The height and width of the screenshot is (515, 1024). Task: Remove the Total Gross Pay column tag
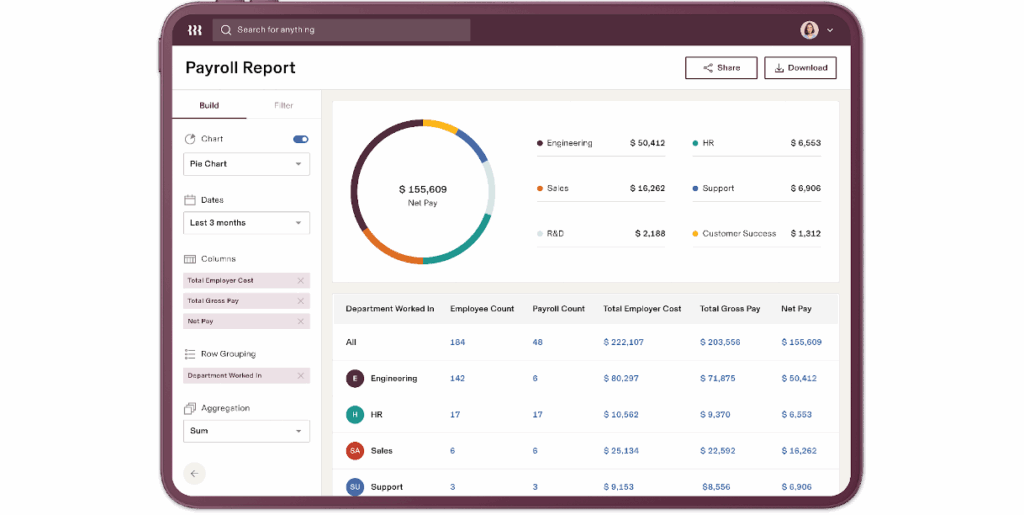point(300,301)
